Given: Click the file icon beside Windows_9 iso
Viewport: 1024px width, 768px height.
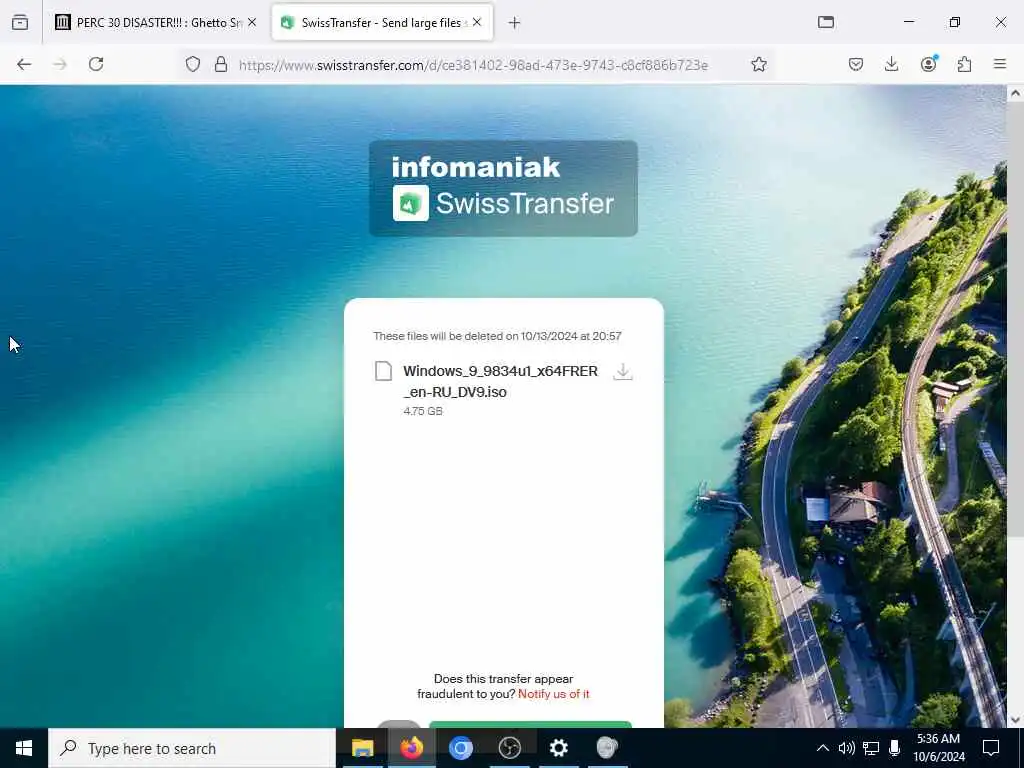Looking at the screenshot, I should coord(383,371).
